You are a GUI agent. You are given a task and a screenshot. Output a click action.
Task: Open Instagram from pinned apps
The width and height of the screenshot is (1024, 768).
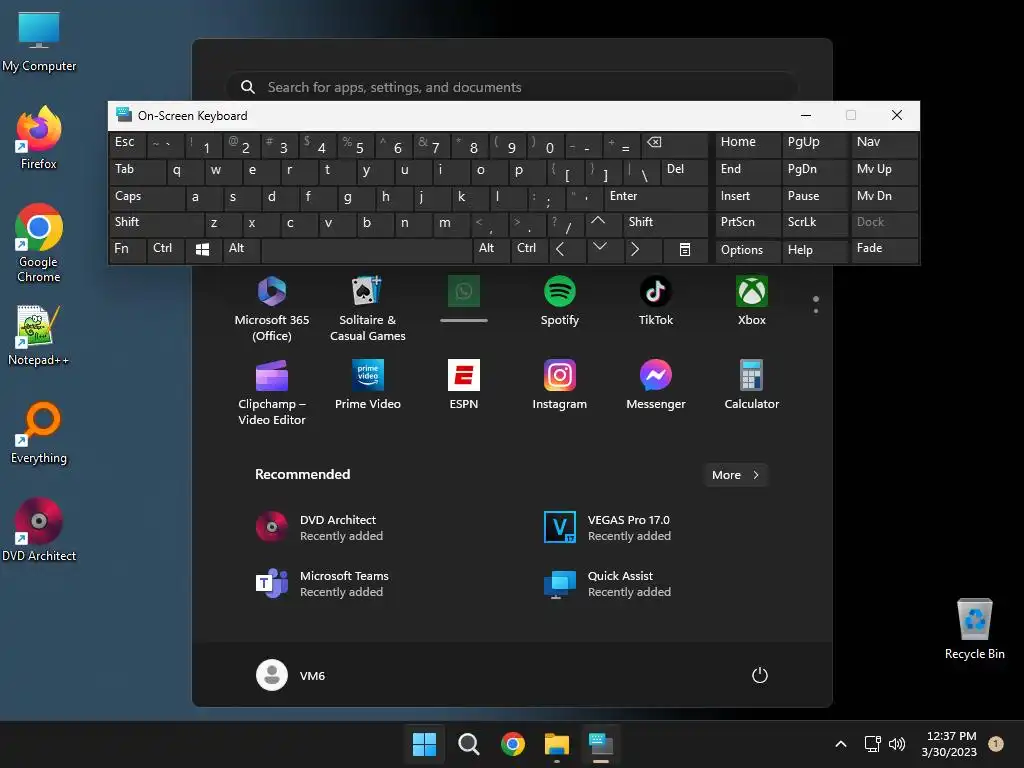click(x=560, y=385)
